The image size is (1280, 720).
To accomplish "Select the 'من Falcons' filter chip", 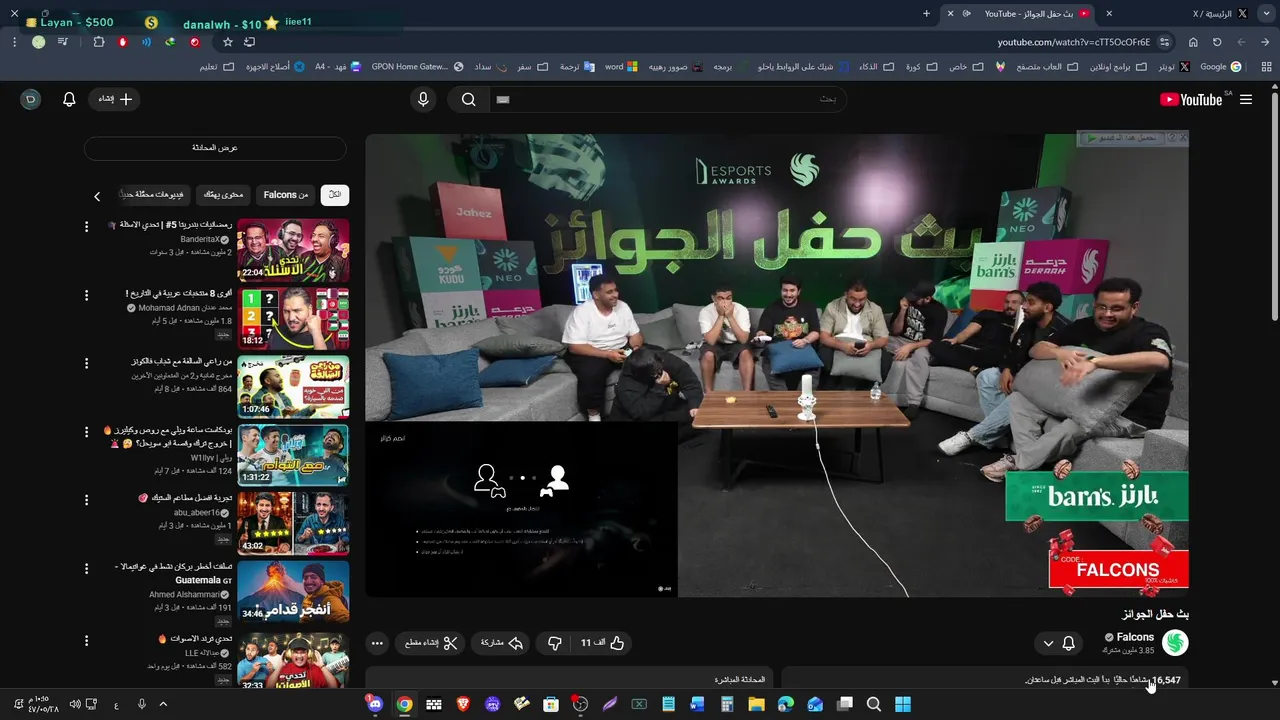I will 286,195.
